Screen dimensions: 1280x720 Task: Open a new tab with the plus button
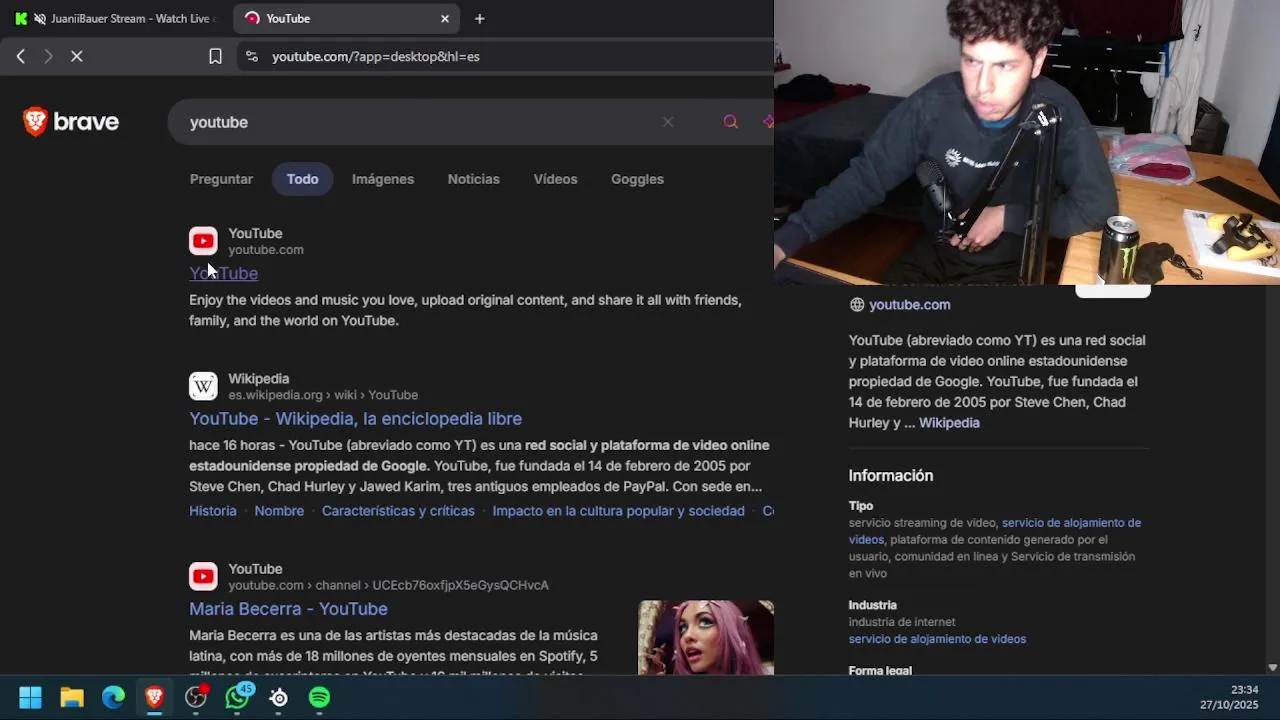(x=480, y=18)
